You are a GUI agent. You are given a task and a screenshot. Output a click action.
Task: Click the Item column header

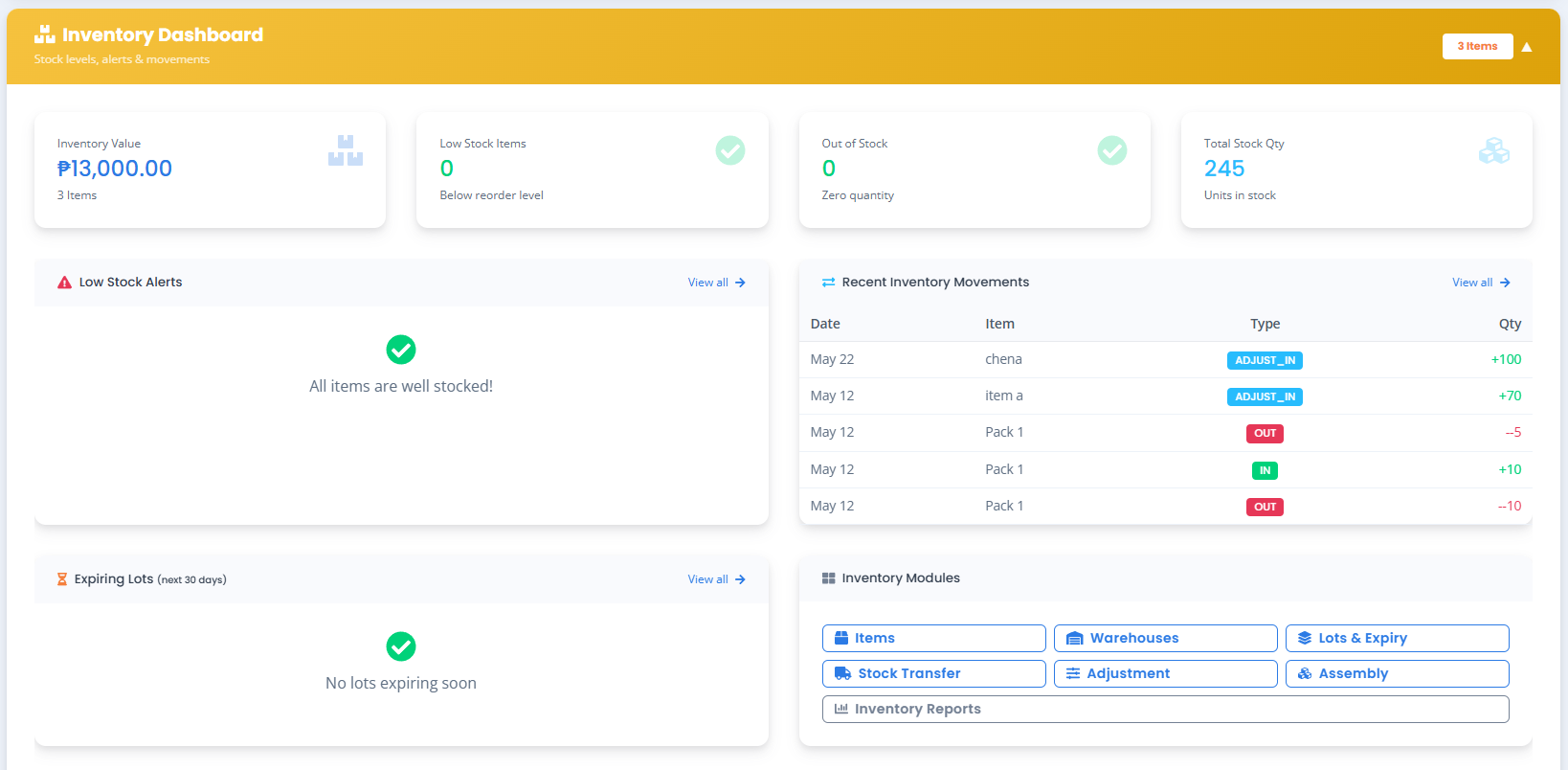point(999,324)
